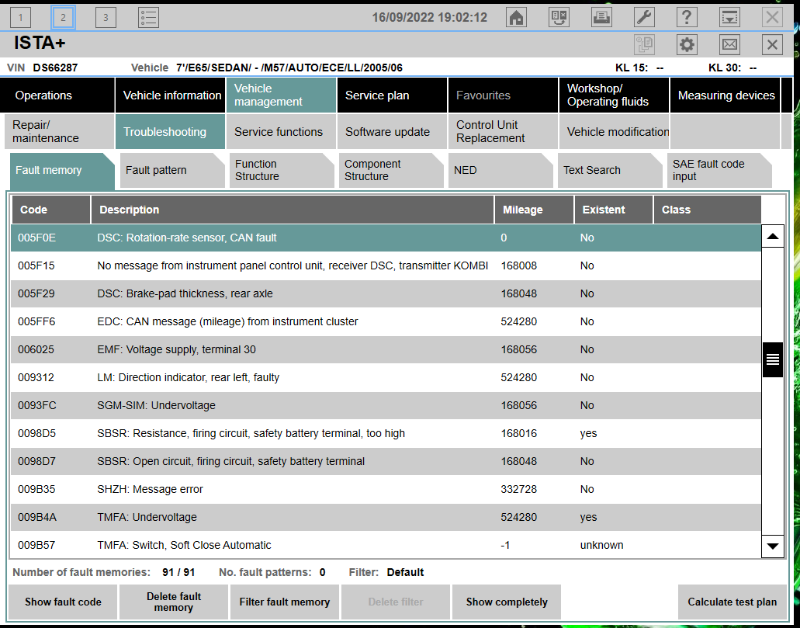Sort by Description column header
800x628 pixels.
point(293,210)
